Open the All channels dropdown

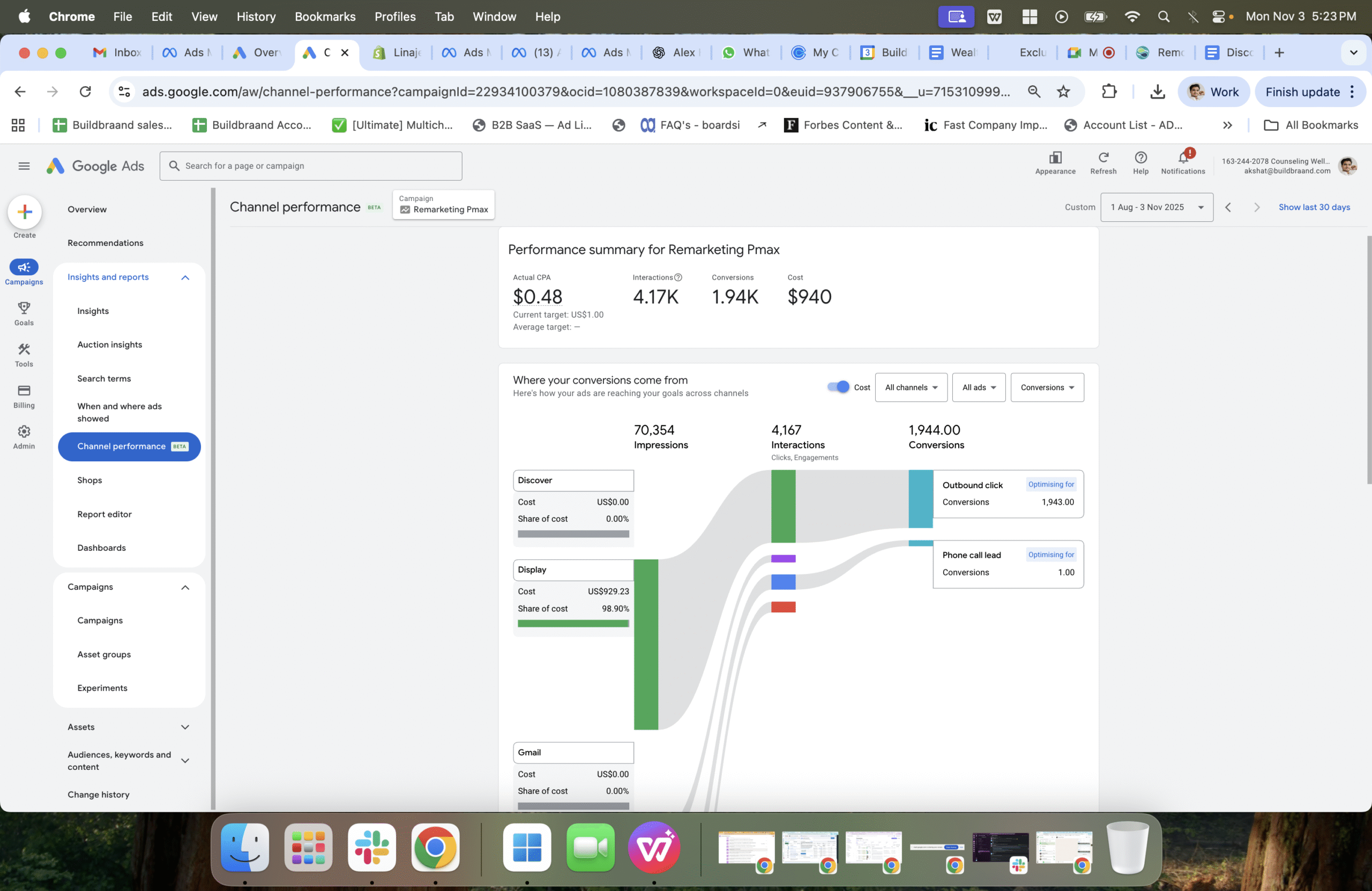tap(911, 387)
